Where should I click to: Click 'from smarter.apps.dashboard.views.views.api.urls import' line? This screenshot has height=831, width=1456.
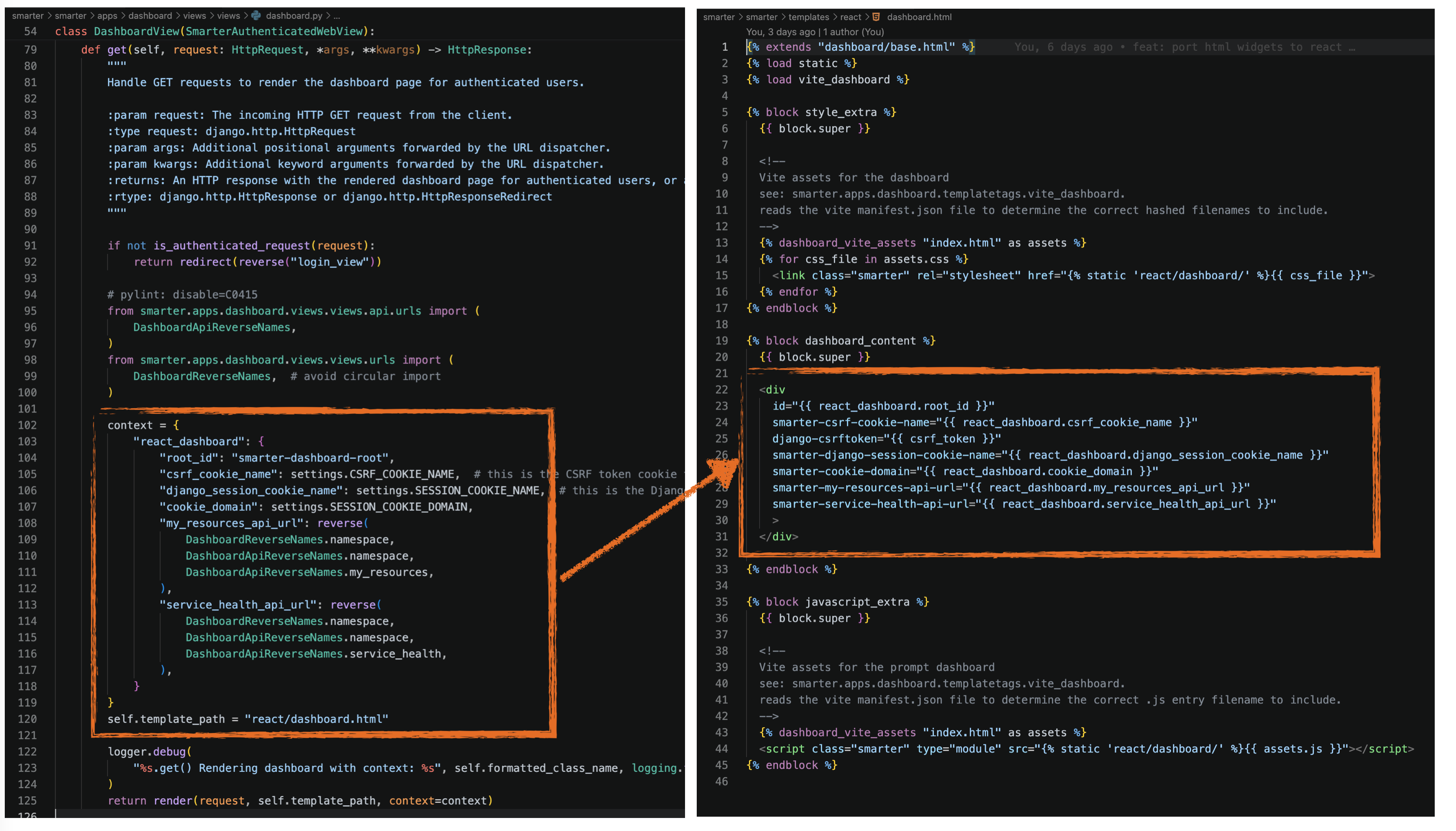click(294, 311)
